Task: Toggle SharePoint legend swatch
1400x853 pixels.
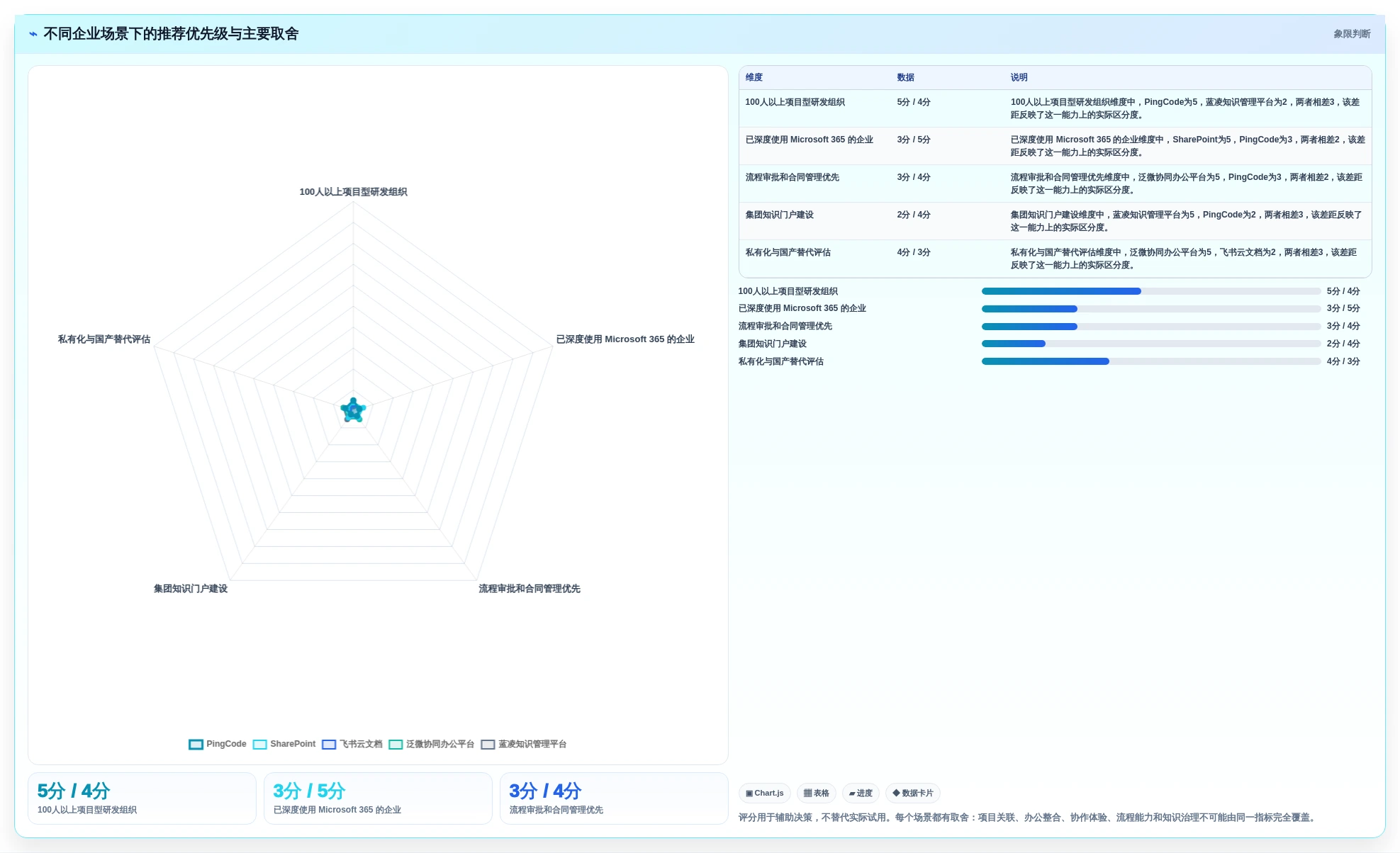Action: click(260, 744)
